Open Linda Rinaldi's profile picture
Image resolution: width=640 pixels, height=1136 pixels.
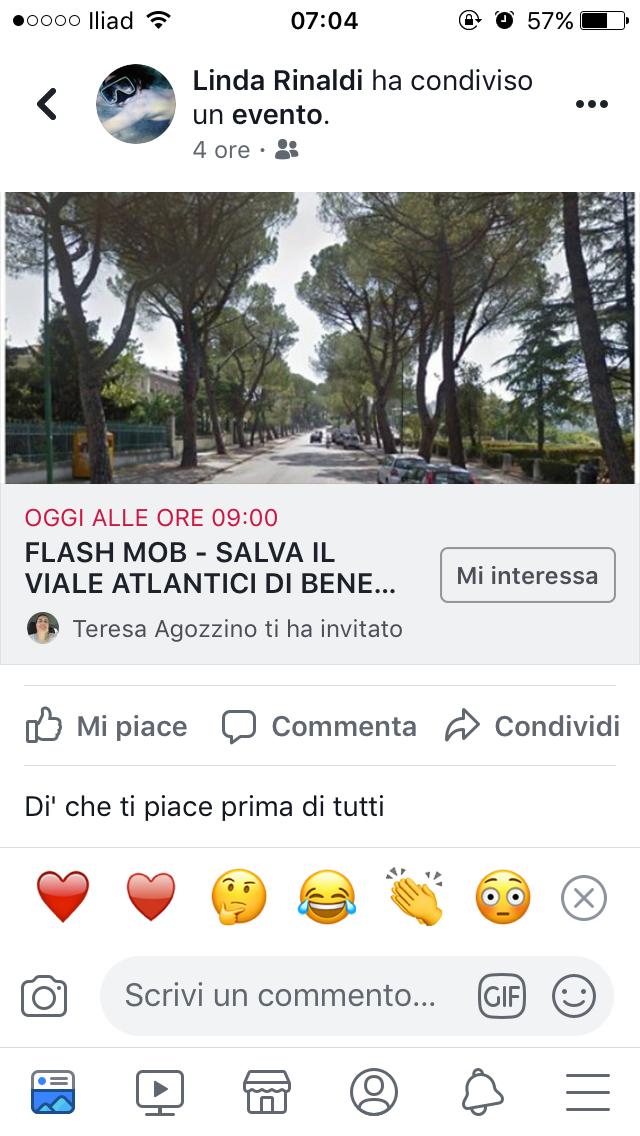[x=136, y=104]
